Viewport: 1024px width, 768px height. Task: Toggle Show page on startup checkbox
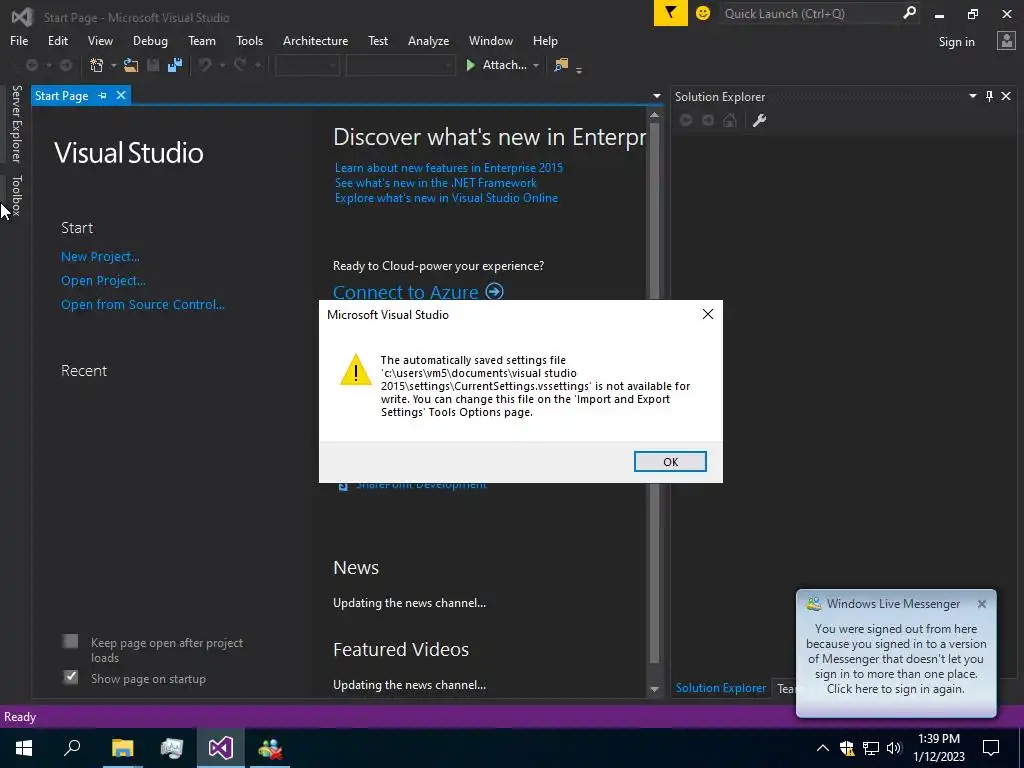(71, 677)
